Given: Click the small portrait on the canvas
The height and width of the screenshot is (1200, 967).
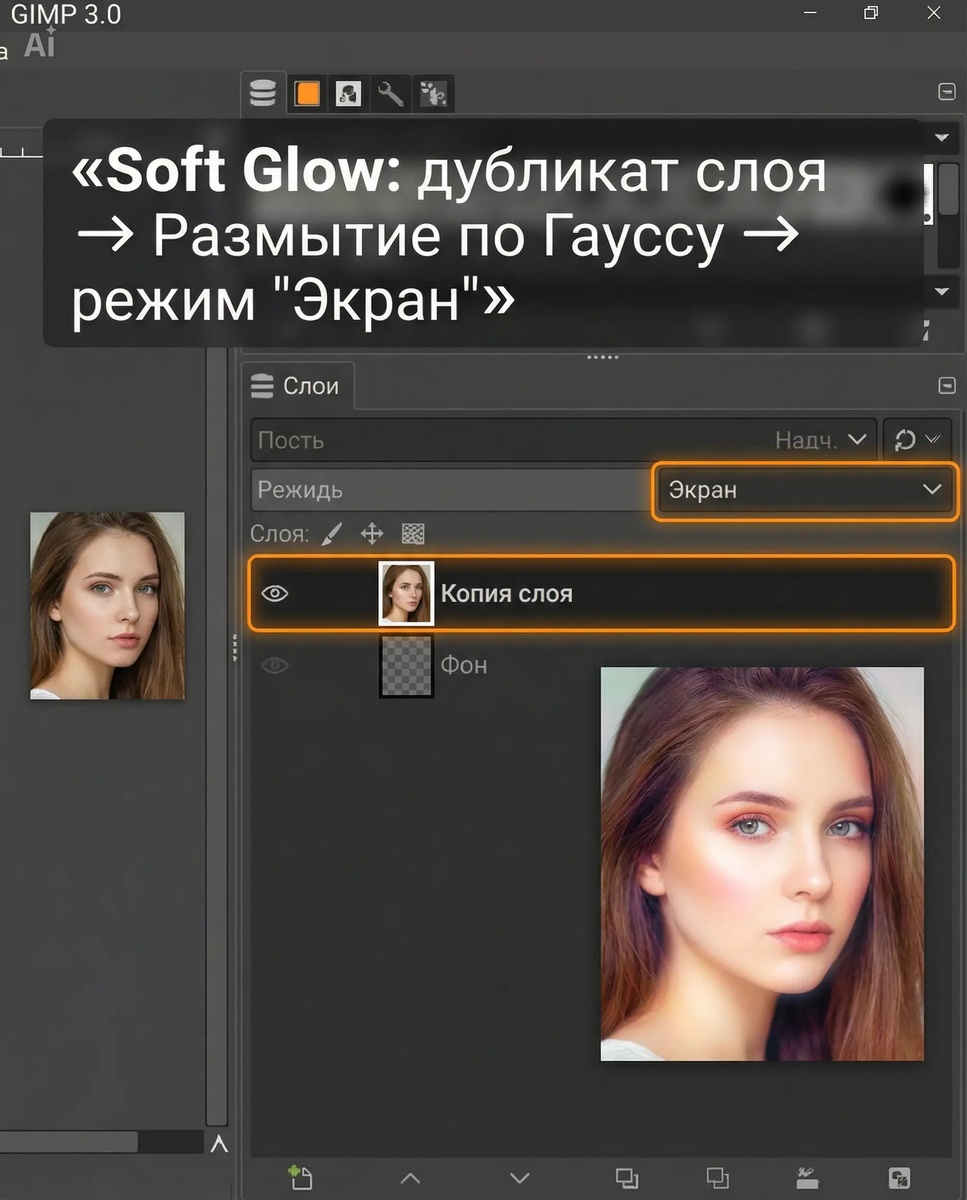Looking at the screenshot, I should point(107,606).
